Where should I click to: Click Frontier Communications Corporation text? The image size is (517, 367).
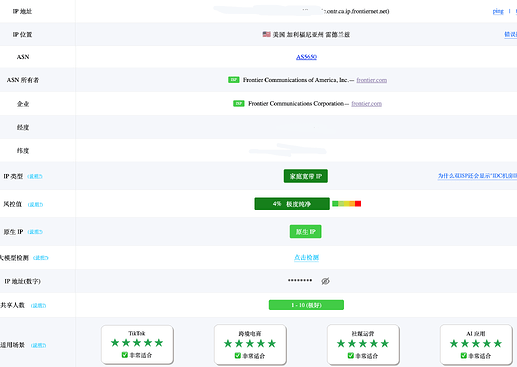[296, 104]
